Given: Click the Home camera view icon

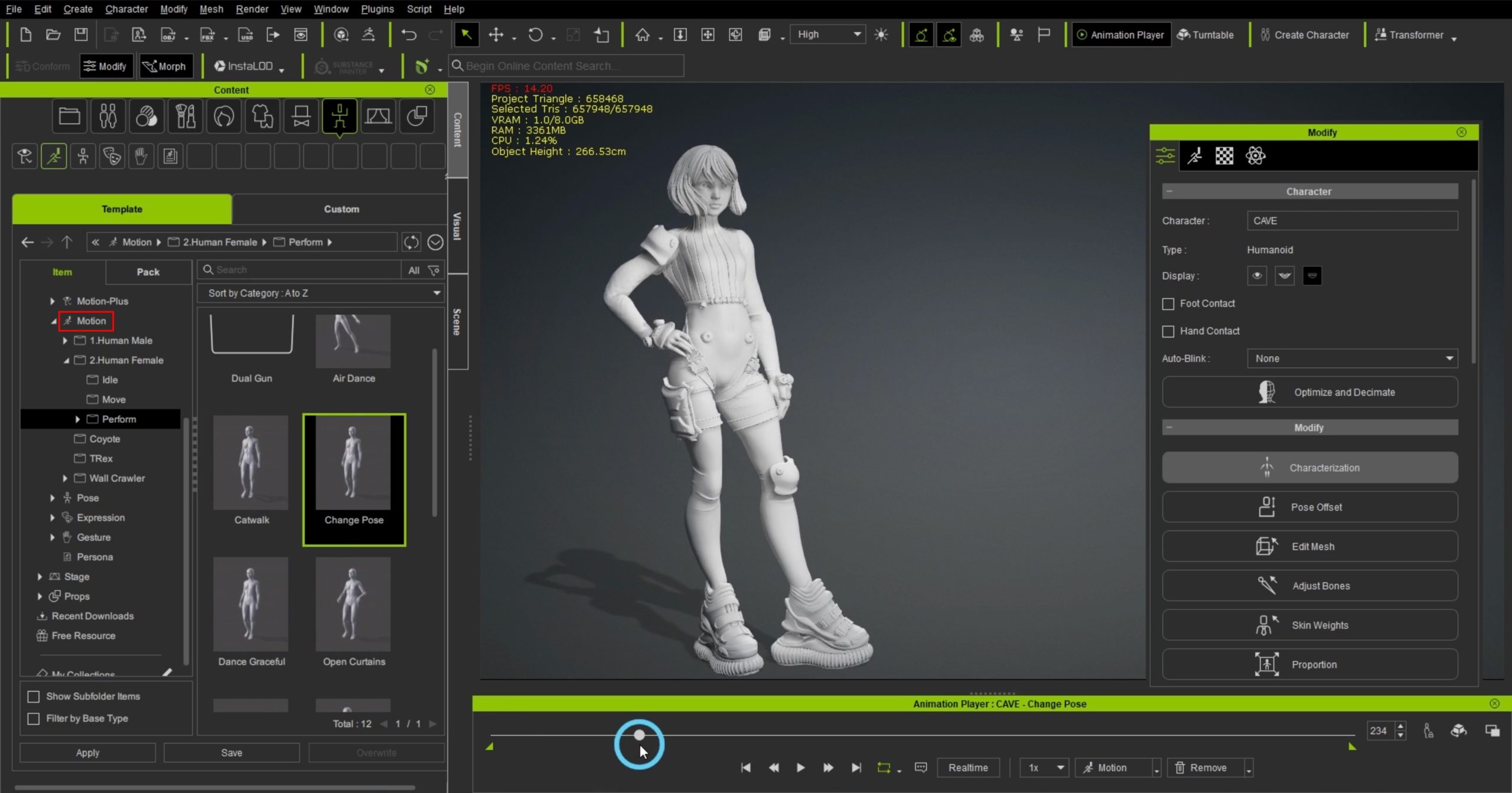Looking at the screenshot, I should tap(642, 35).
